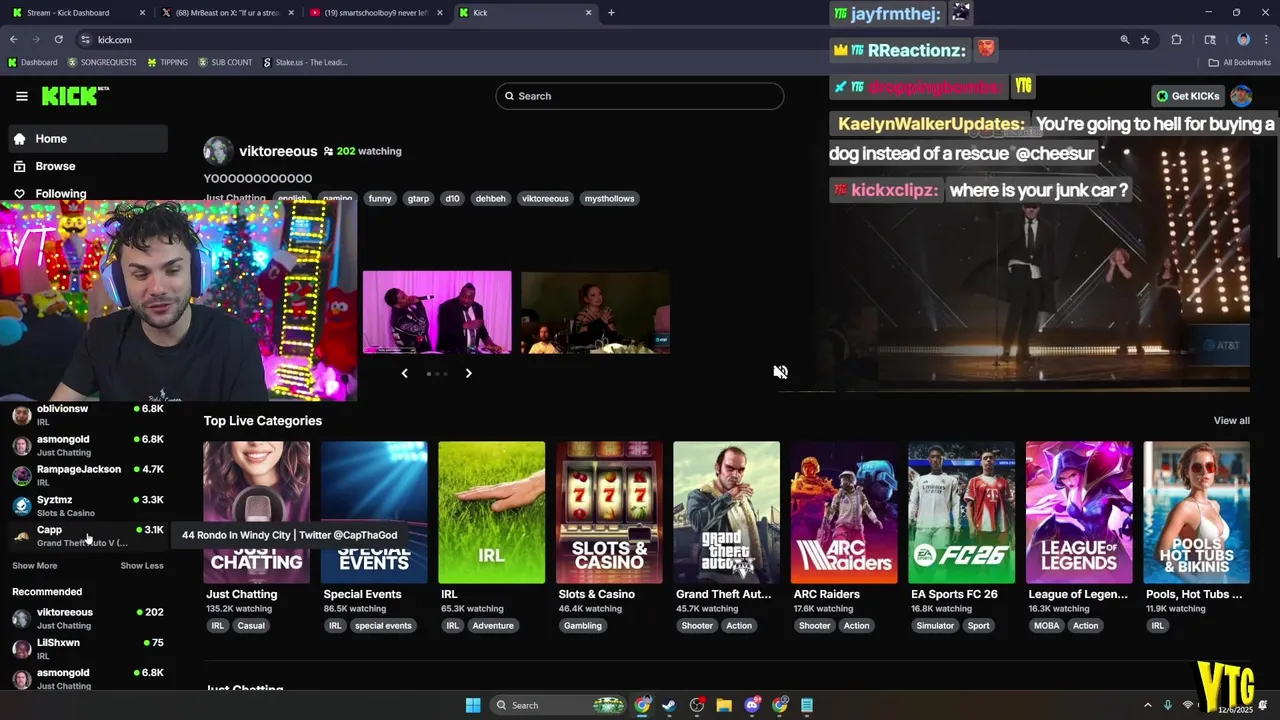
Task: Open the dinner table stream thumbnail
Action: pos(595,312)
